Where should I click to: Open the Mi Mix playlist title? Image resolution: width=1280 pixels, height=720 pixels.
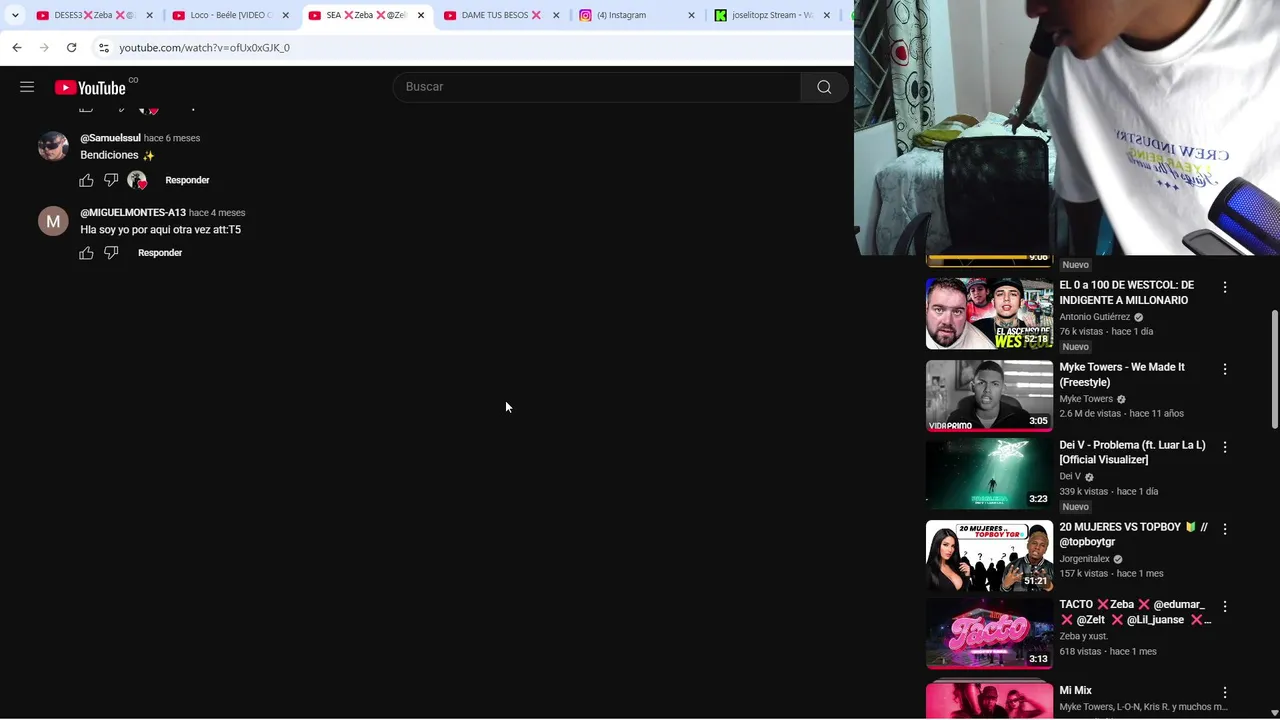[x=1076, y=691]
